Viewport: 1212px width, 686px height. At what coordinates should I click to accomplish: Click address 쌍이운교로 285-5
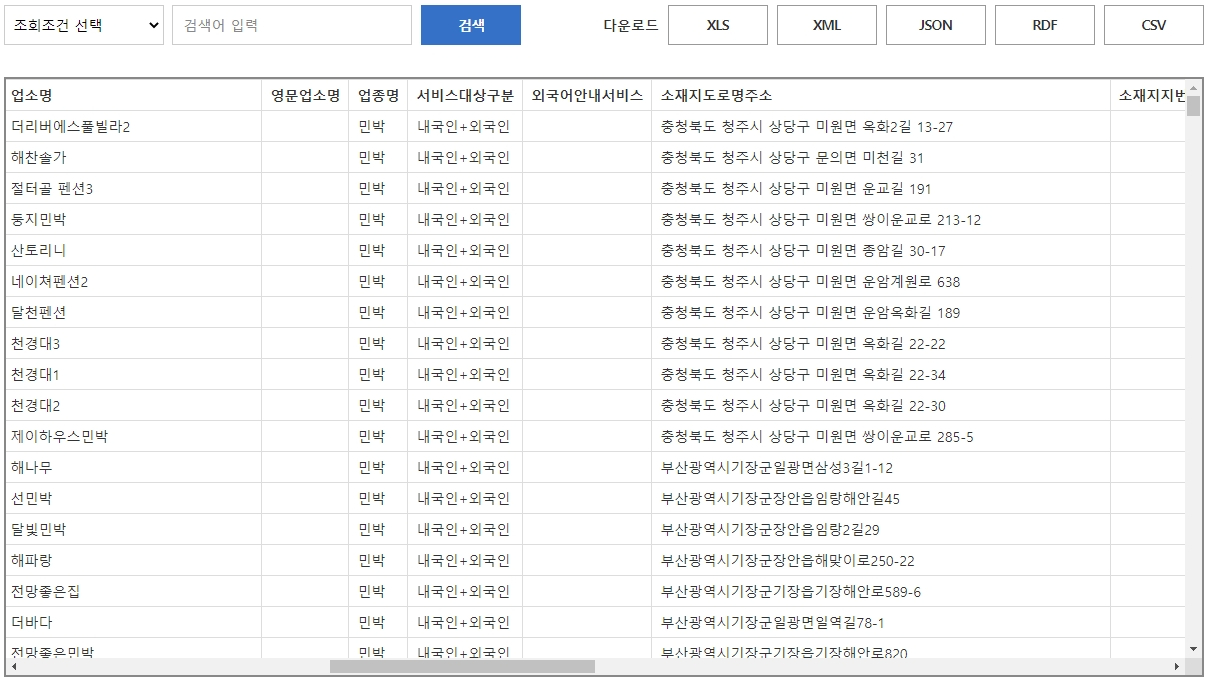[x=918, y=436]
